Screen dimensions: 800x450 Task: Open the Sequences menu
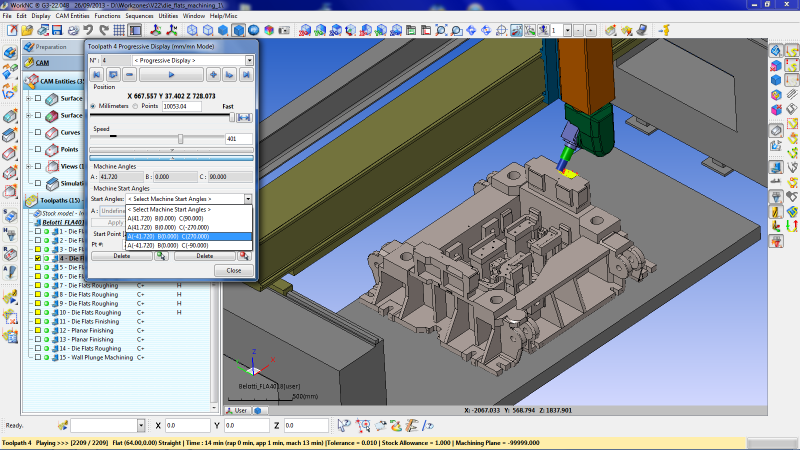pyautogui.click(x=139, y=16)
